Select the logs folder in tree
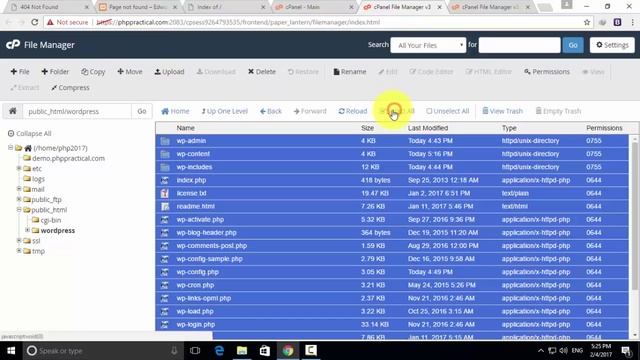This screenshot has width=640, height=360. [38, 179]
